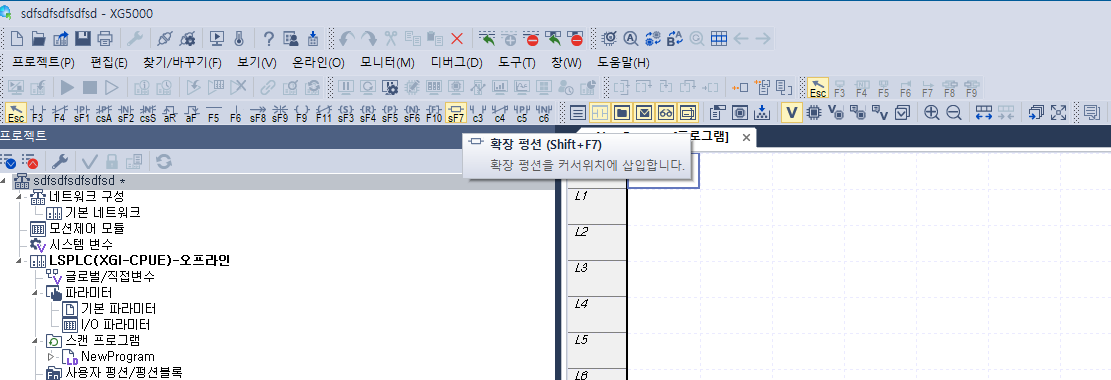1111x380 pixels.
Task: Select 시스템 변수 in project tree
Action: 81,245
